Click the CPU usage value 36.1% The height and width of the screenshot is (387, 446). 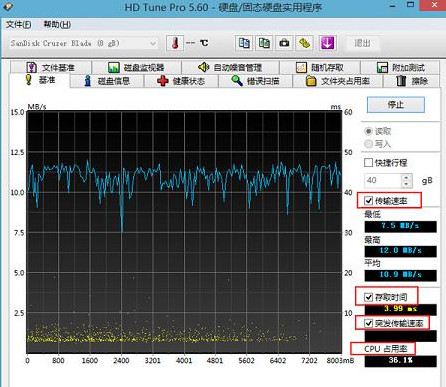coord(400,361)
